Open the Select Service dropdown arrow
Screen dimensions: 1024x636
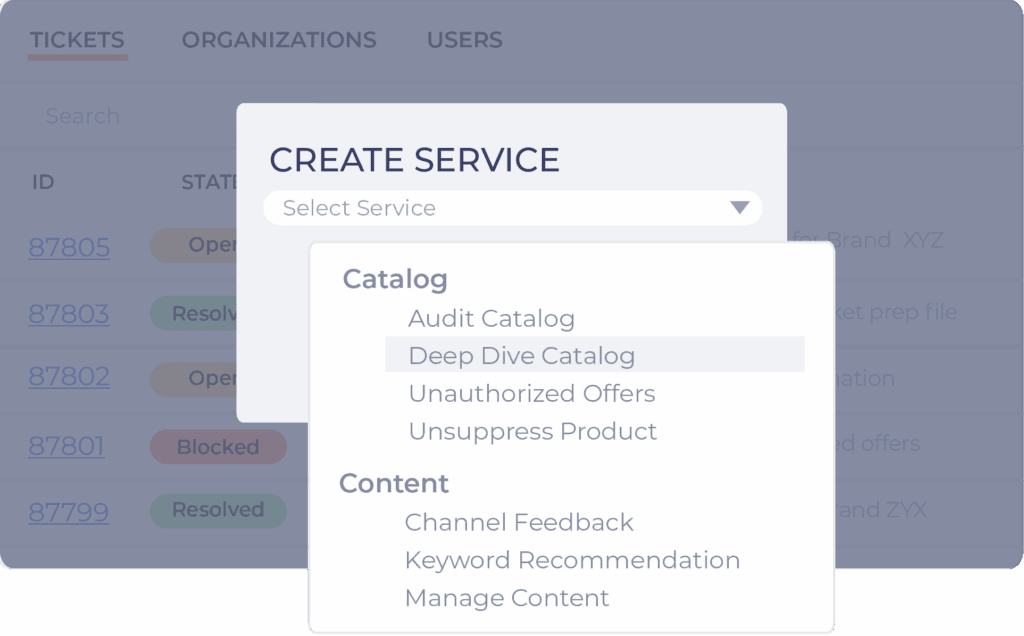[739, 208]
